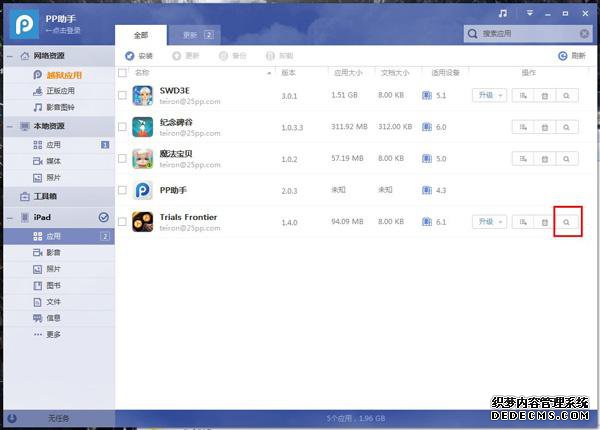The width and height of the screenshot is (600, 430).
Task: Tick the select-all checkbox in table header
Action: point(122,73)
